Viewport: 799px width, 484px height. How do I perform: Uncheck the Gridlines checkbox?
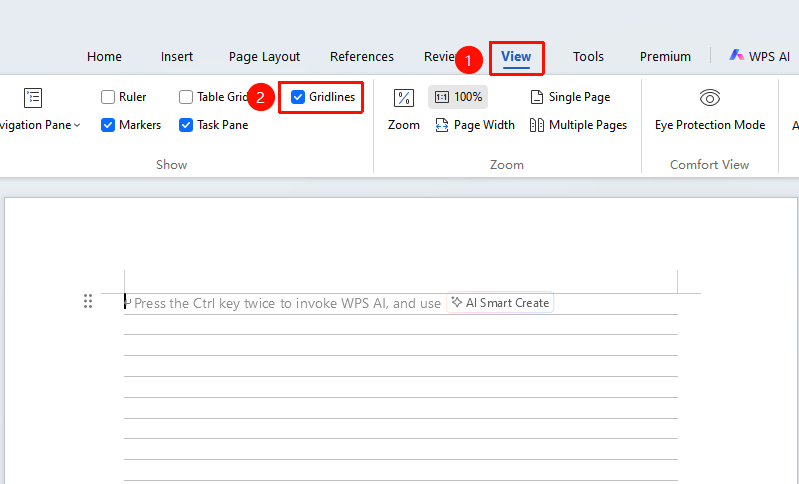coord(298,97)
